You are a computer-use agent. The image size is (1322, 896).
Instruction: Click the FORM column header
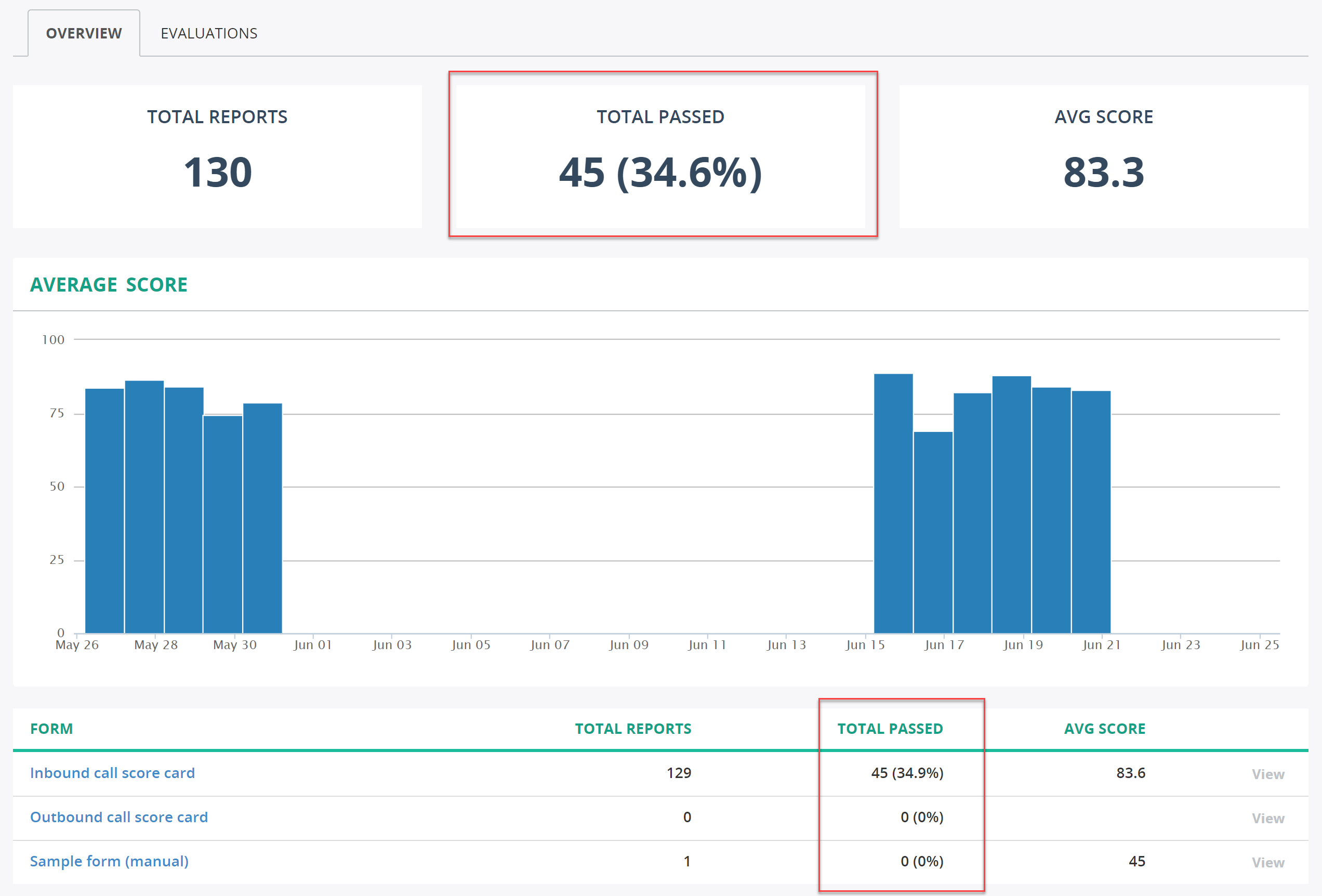tap(51, 729)
